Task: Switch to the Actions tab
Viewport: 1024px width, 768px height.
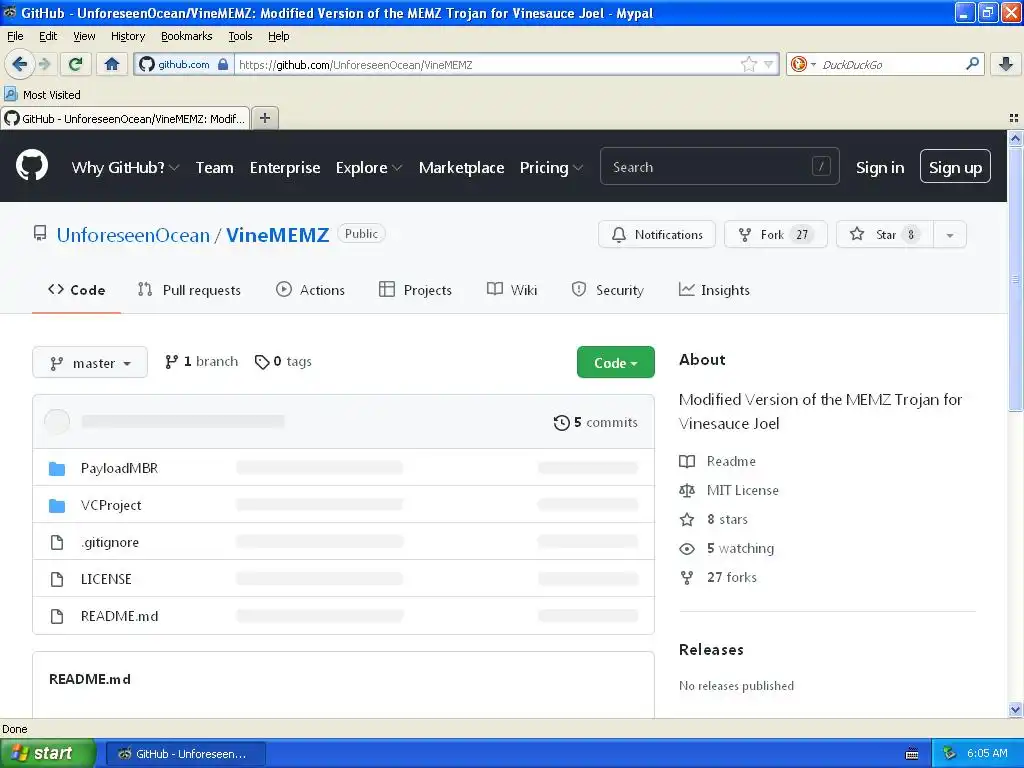Action: pyautogui.click(x=310, y=290)
